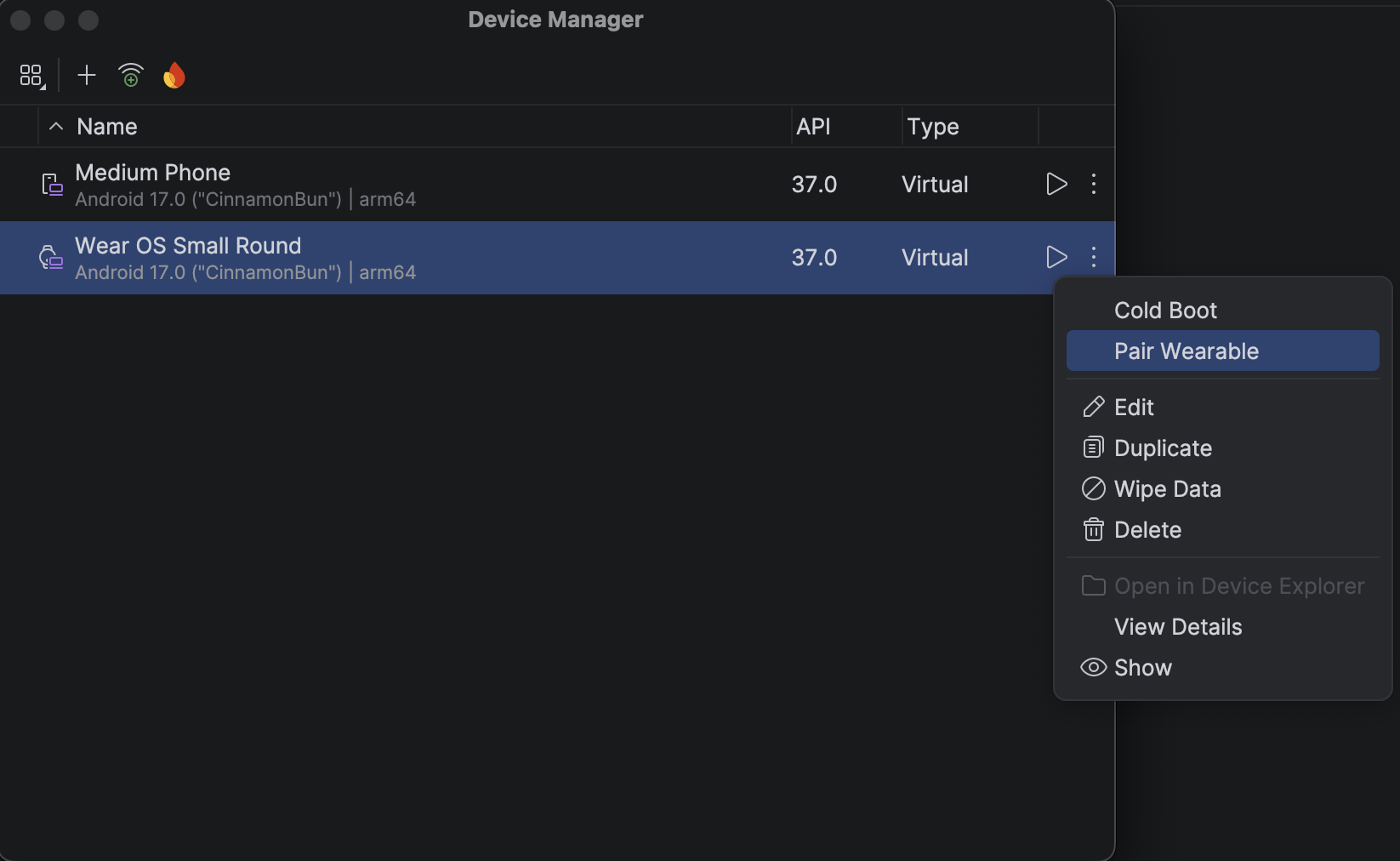The width and height of the screenshot is (1400, 861).
Task: Open pair devices using Wi-Fi icon
Action: [x=130, y=75]
